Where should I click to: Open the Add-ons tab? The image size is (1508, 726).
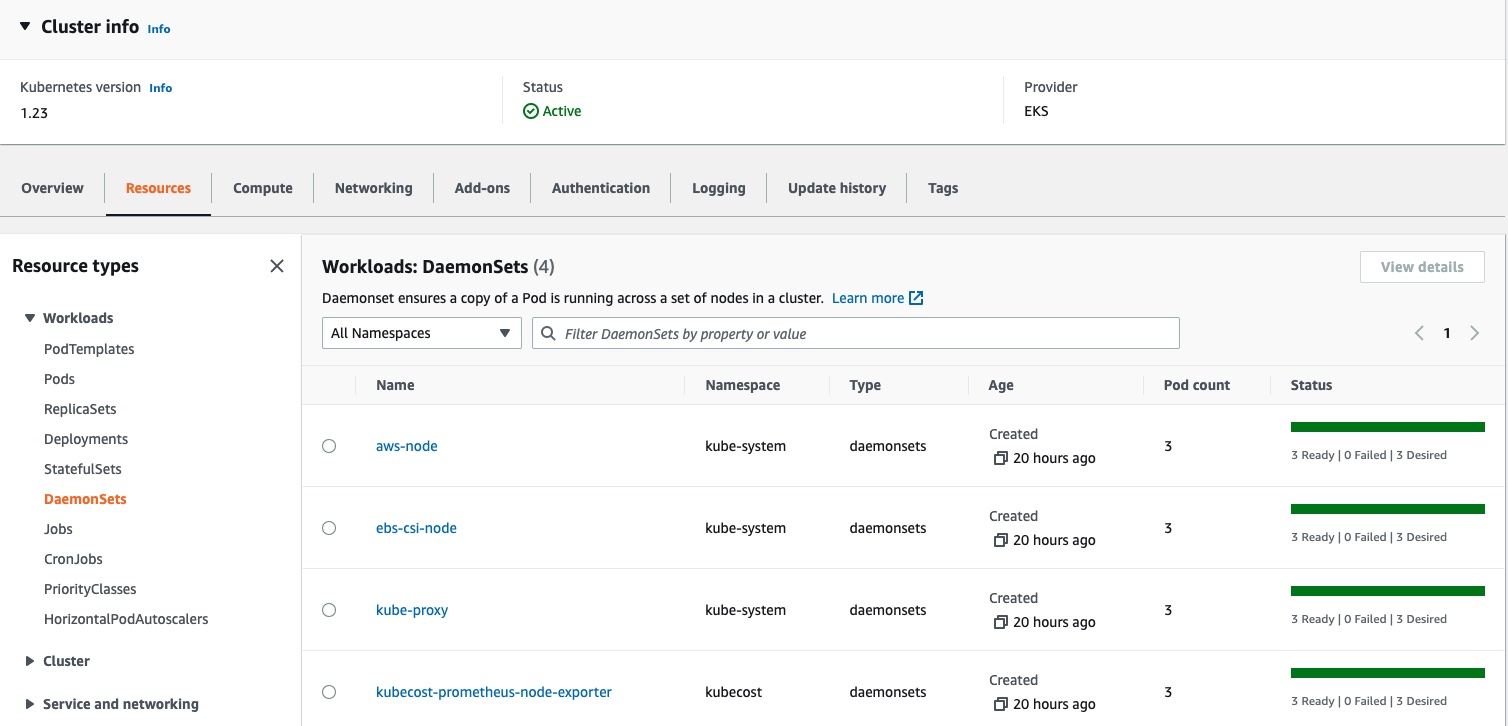pyautogui.click(x=482, y=188)
